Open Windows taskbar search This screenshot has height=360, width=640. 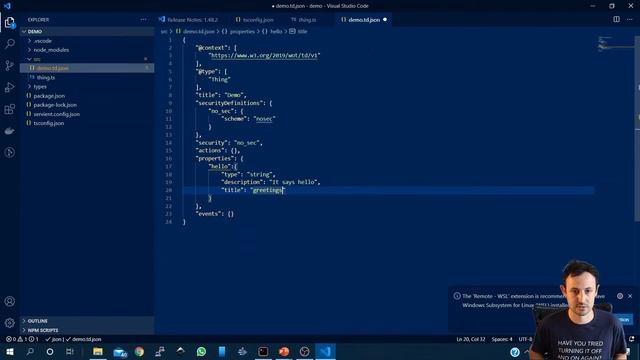tap(30, 351)
